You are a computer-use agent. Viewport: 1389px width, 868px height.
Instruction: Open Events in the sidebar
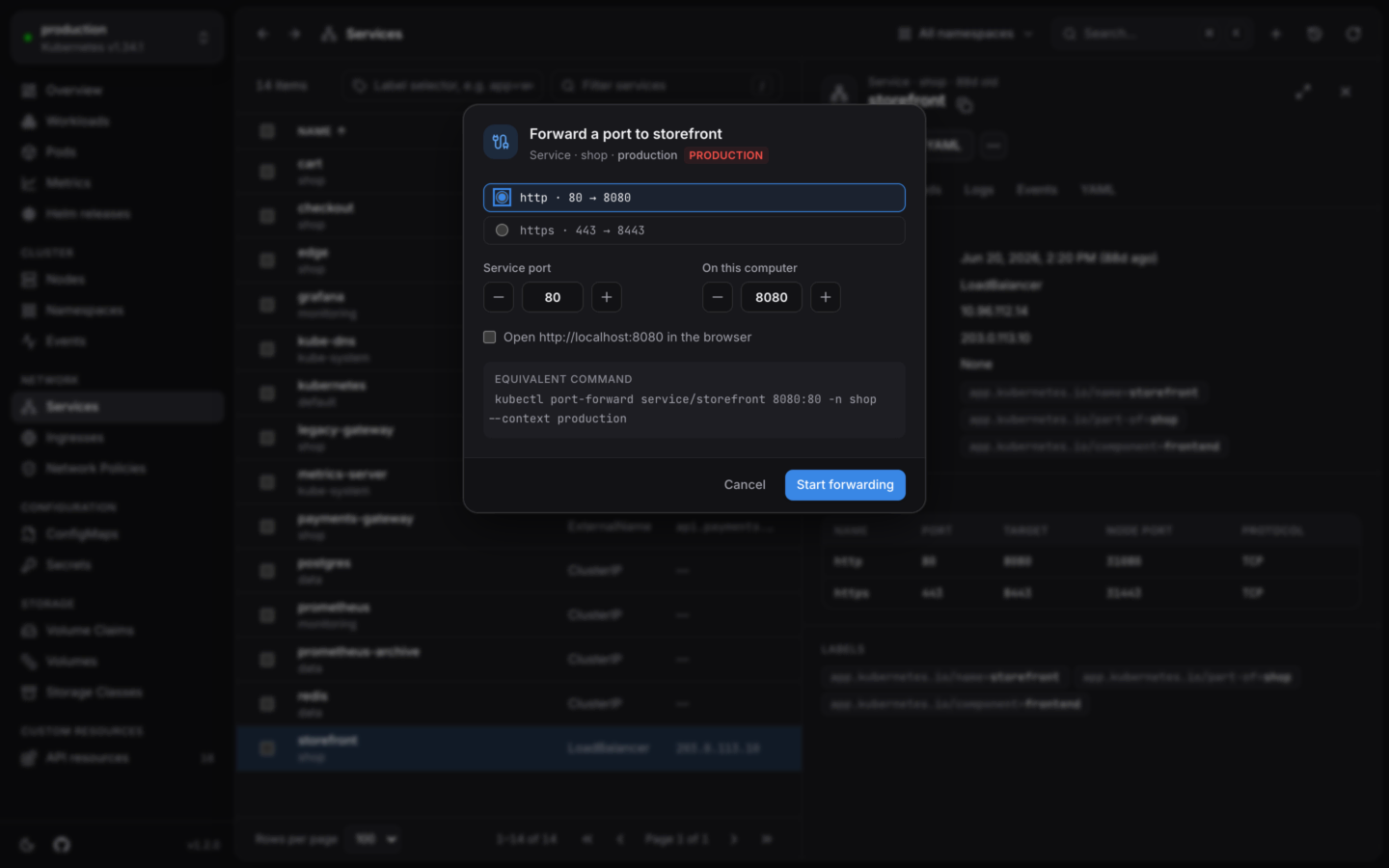tap(118, 340)
